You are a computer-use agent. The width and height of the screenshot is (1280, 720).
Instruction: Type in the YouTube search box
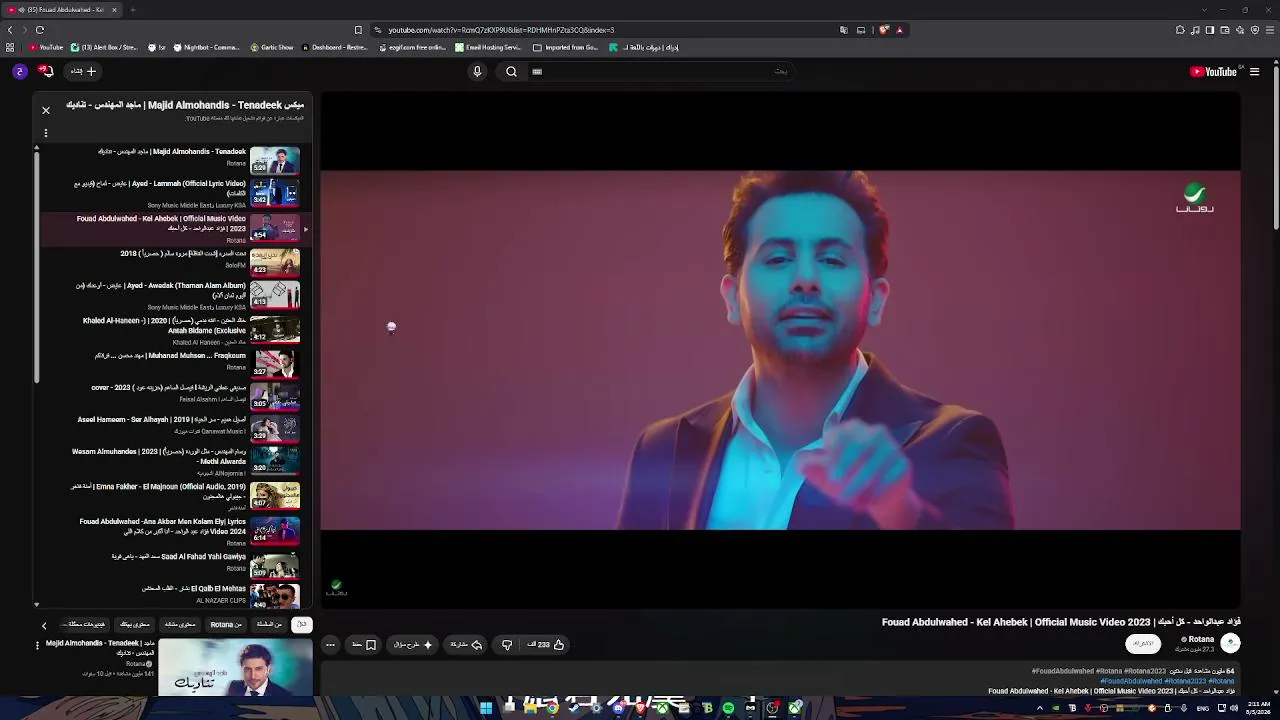(662, 71)
